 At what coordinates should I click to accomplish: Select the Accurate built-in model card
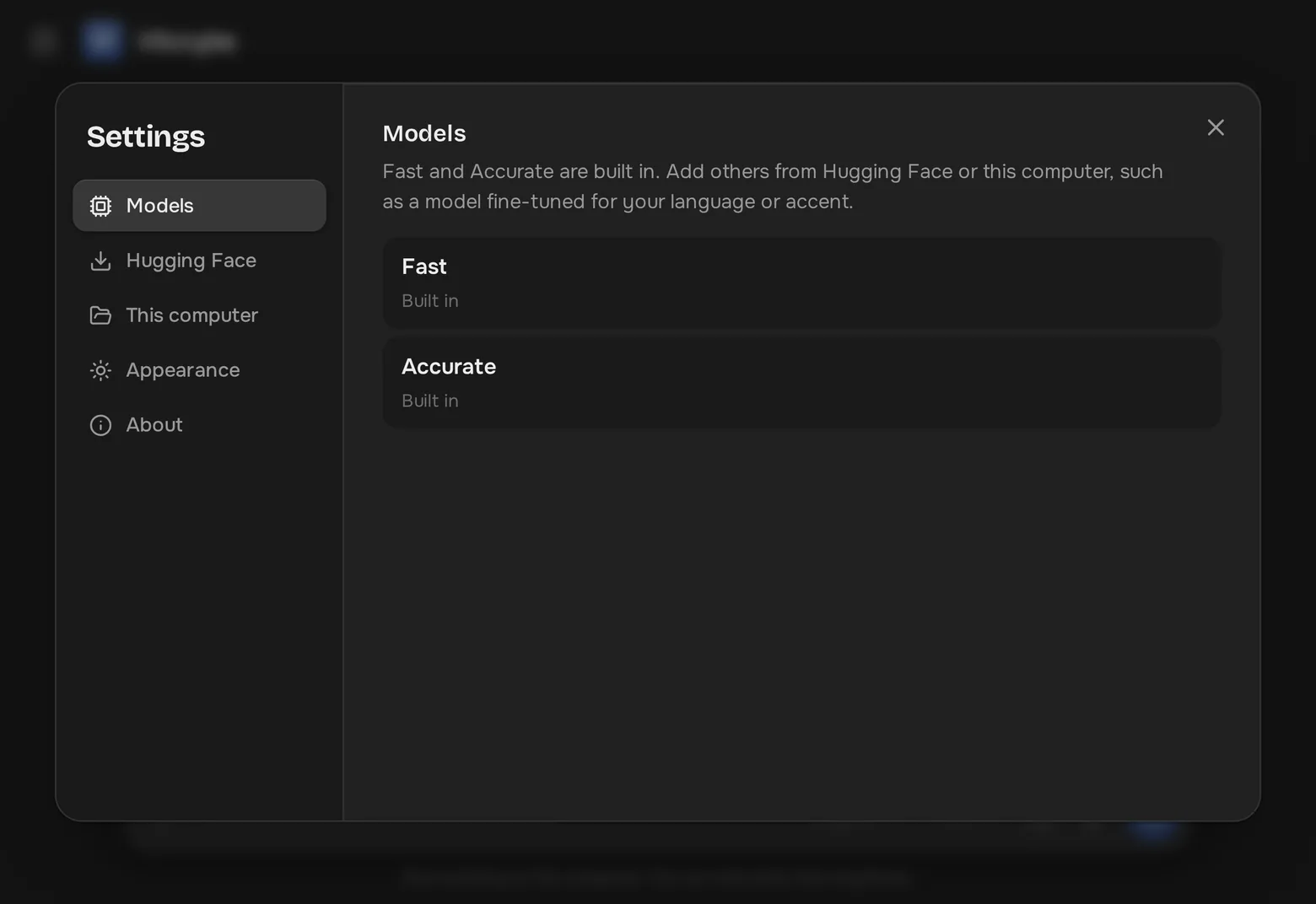801,383
